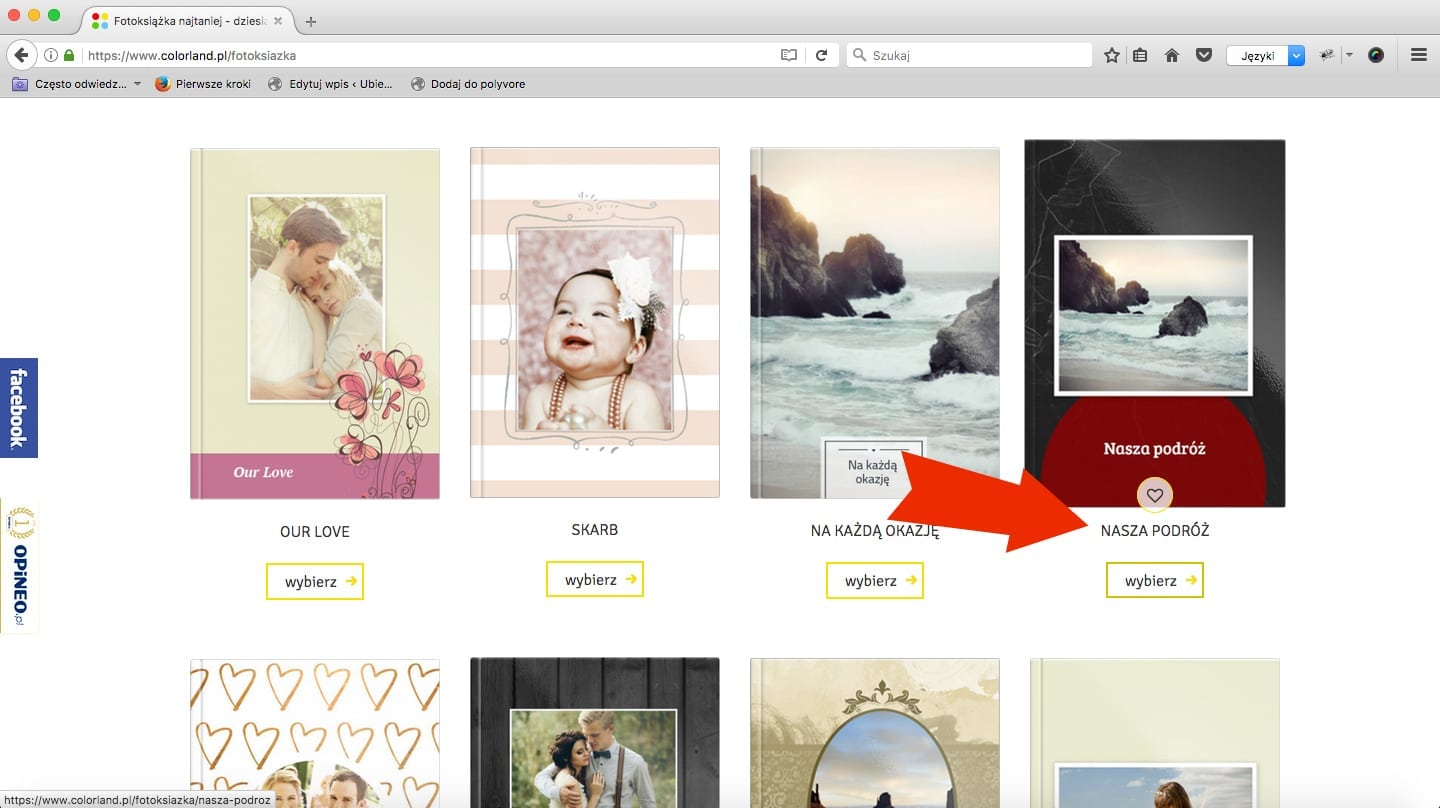Viewport: 1440px width, 808px height.
Task: Go to the browser home page icon
Action: [1172, 56]
